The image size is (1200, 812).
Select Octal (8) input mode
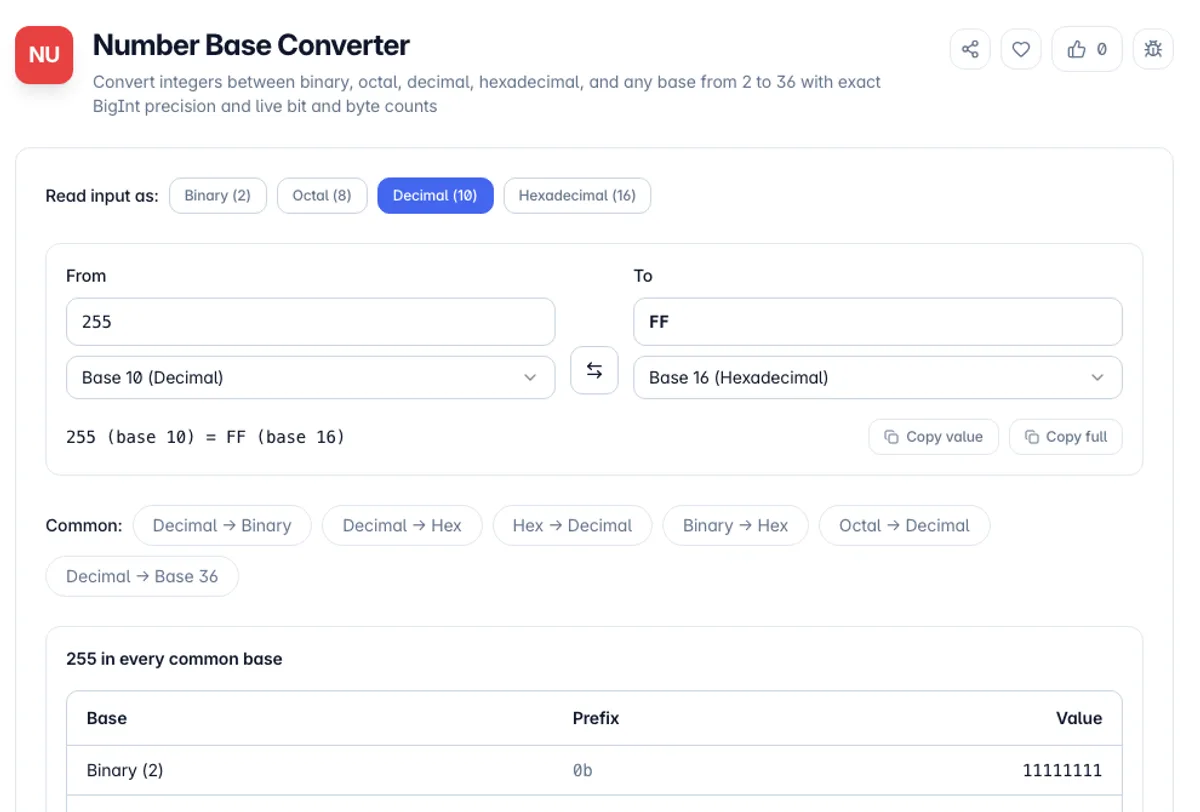(x=322, y=195)
